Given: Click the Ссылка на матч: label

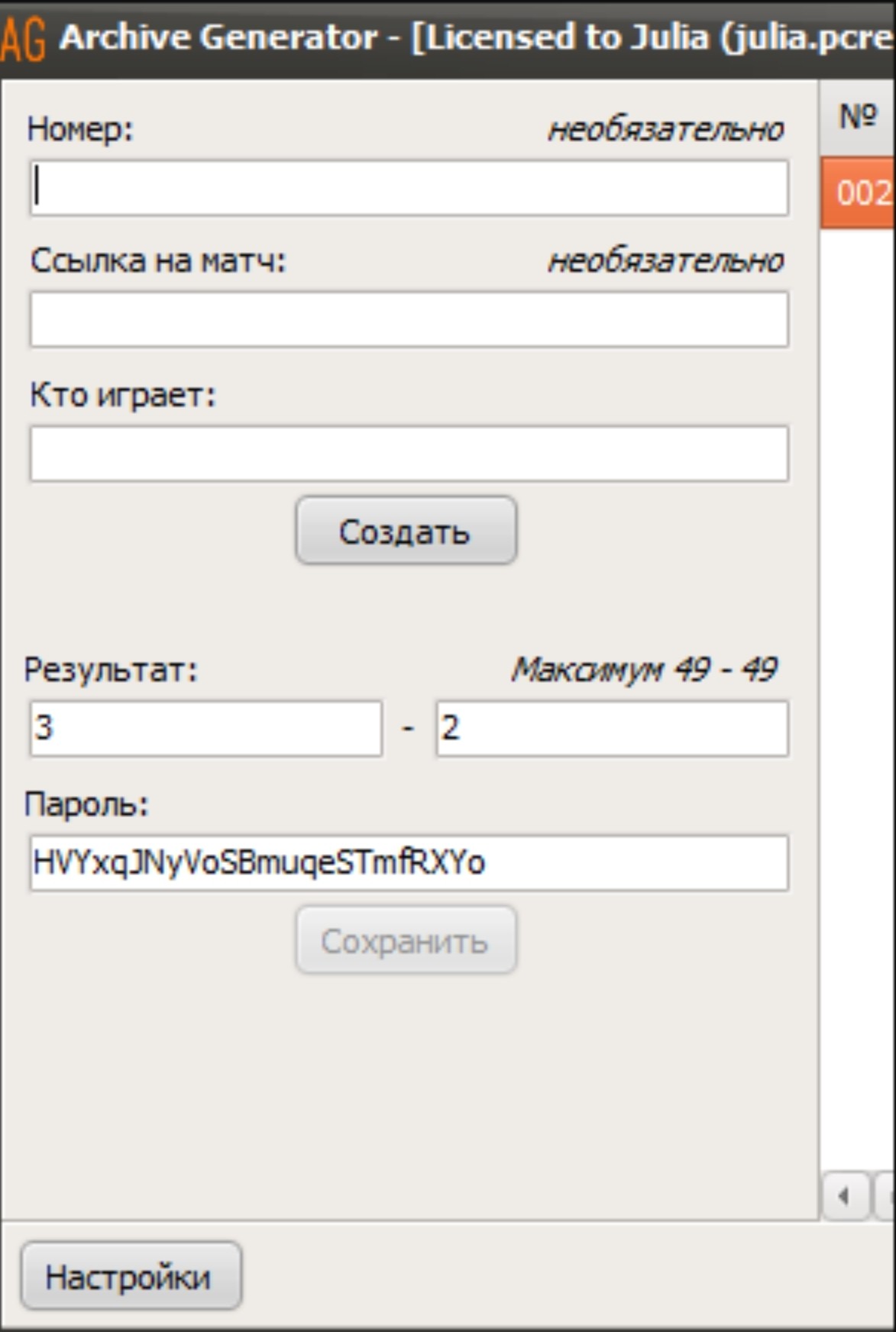Looking at the screenshot, I should tap(158, 261).
